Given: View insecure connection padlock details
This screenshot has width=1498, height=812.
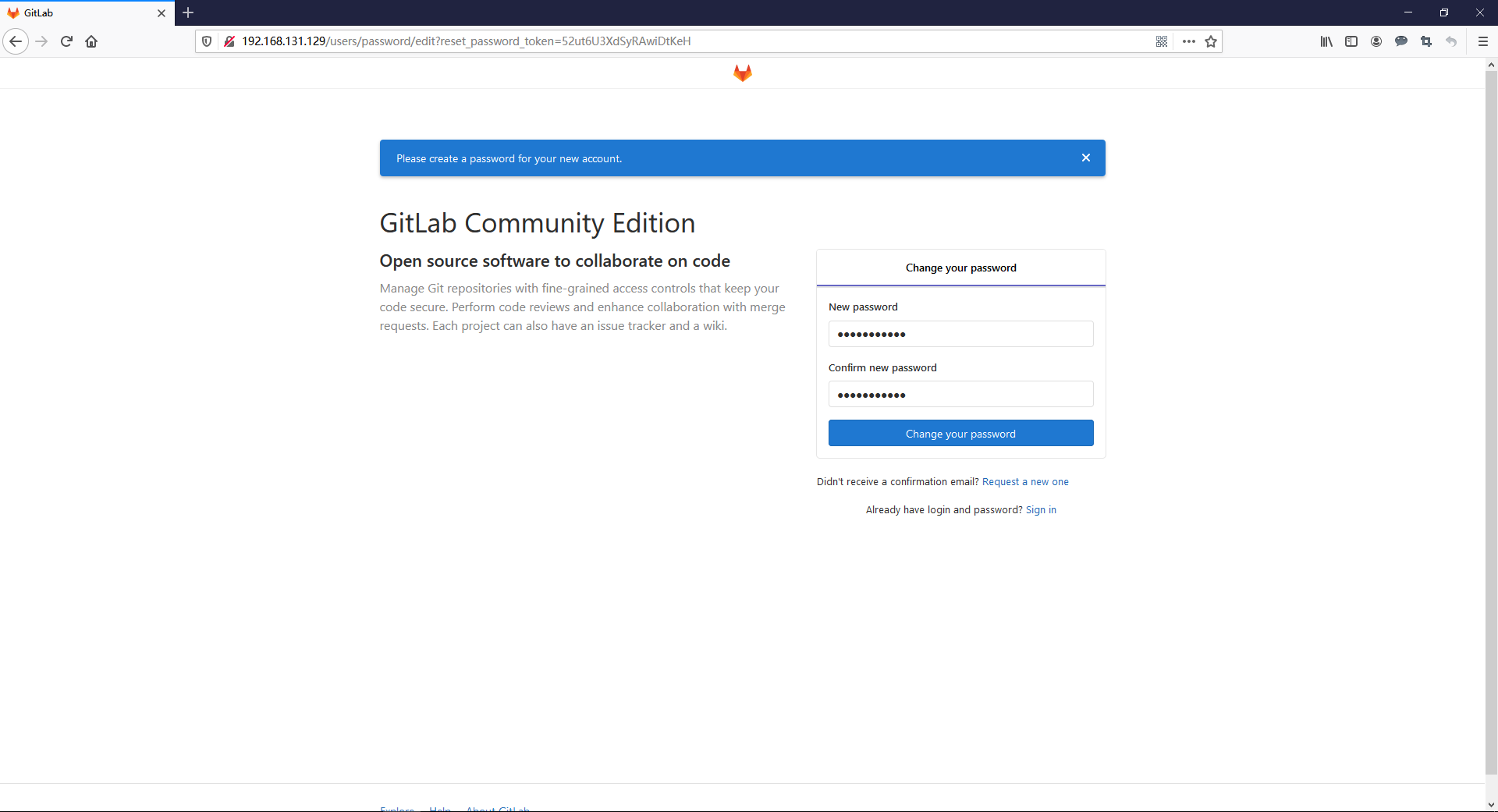Looking at the screenshot, I should coord(229,41).
